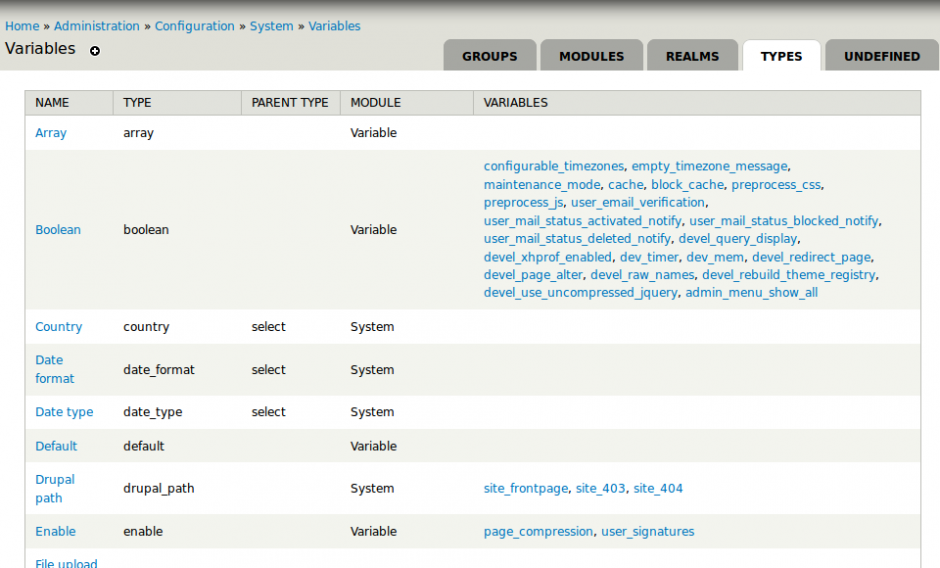Click the System breadcrumb link

click(x=271, y=26)
